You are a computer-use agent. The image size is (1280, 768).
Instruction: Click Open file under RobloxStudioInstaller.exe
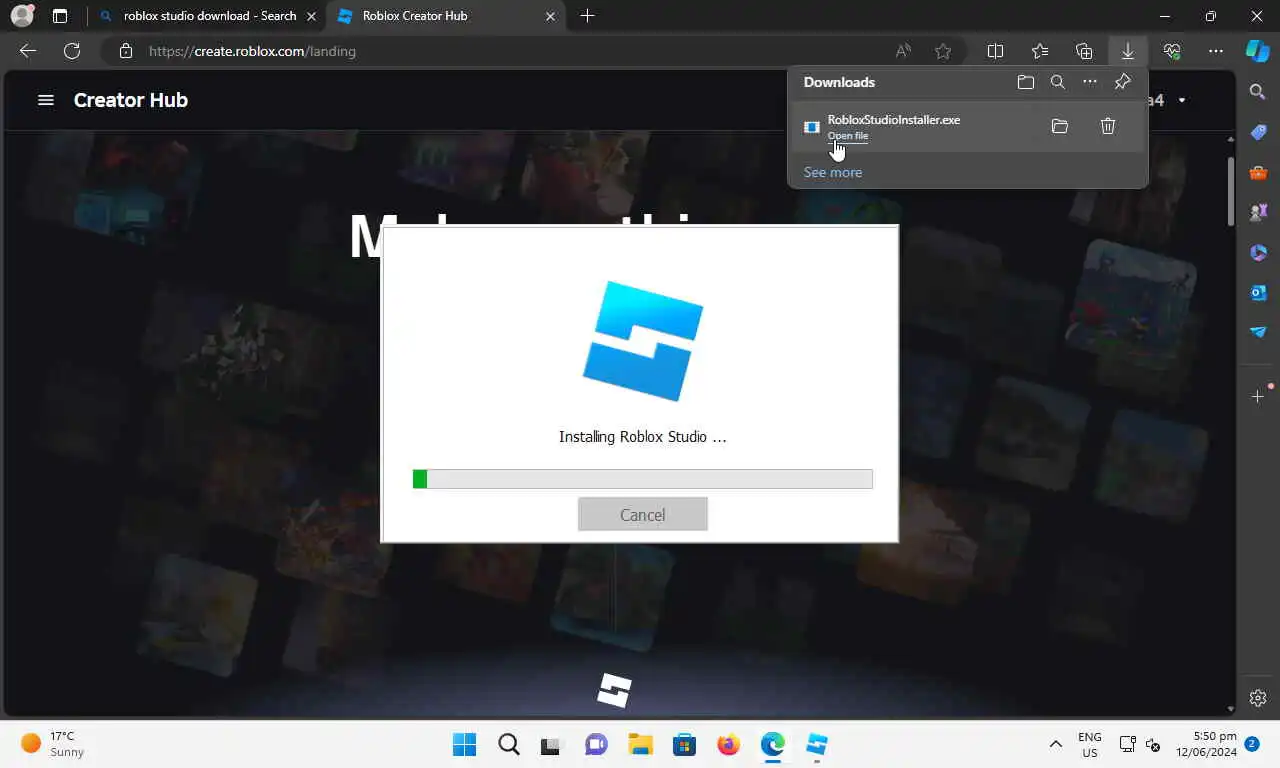(x=848, y=136)
